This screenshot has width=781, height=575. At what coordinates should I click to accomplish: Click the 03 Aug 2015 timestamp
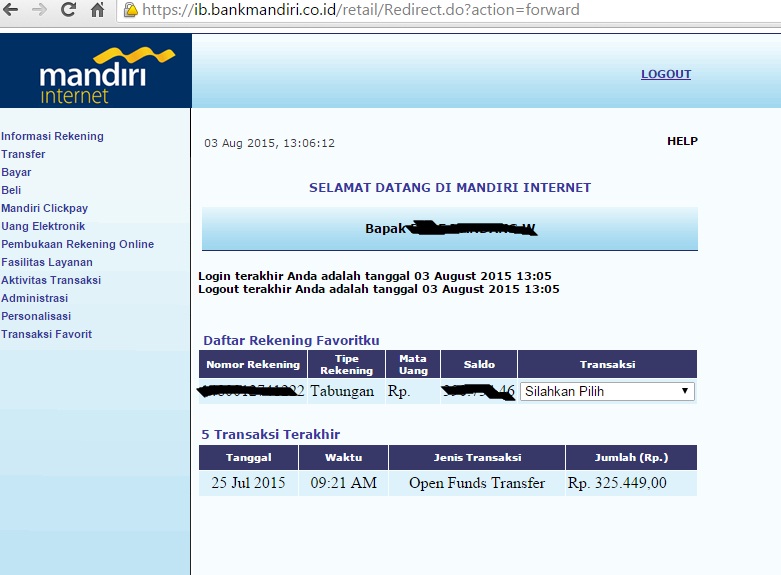click(x=269, y=144)
